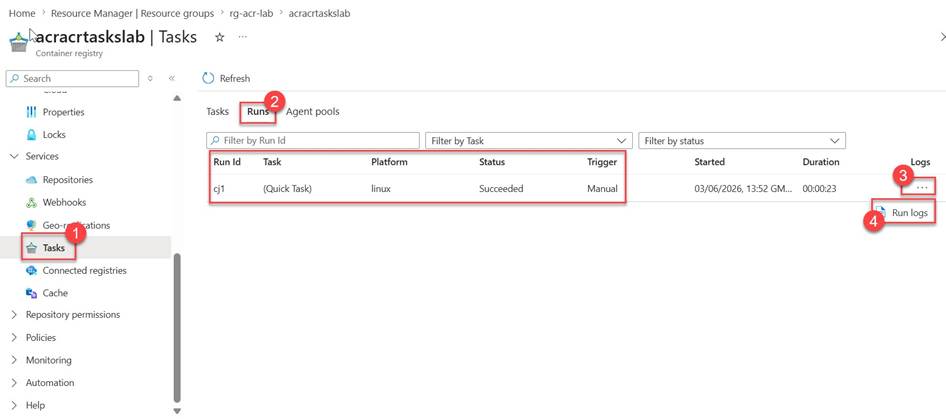Click the Connected registries icon
The image size is (946, 419).
tap(31, 270)
